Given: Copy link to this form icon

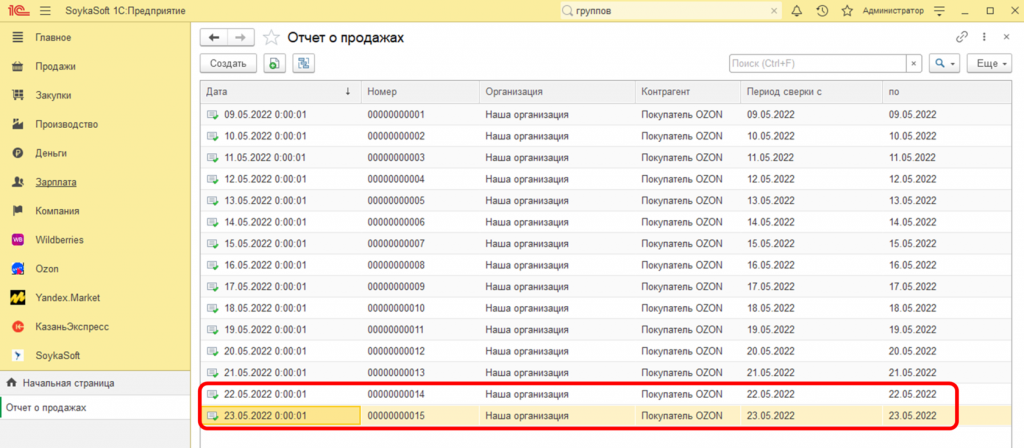Looking at the screenshot, I should pos(962,37).
